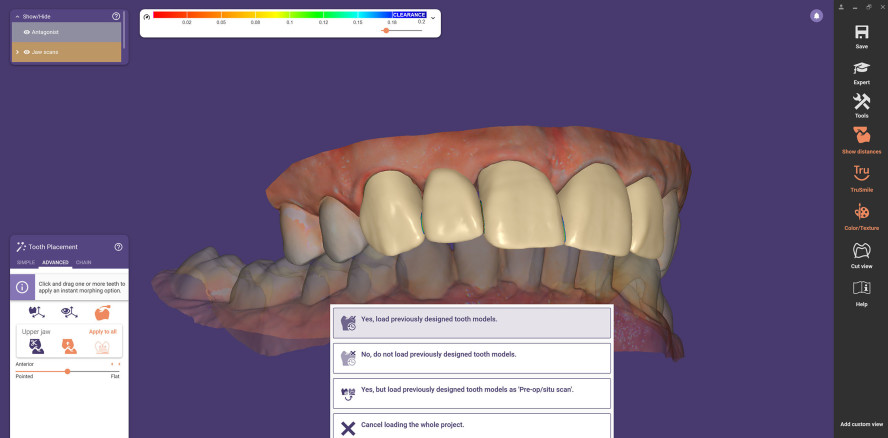Expand the clearance color scale dropdown
The width and height of the screenshot is (888, 438).
point(433,18)
